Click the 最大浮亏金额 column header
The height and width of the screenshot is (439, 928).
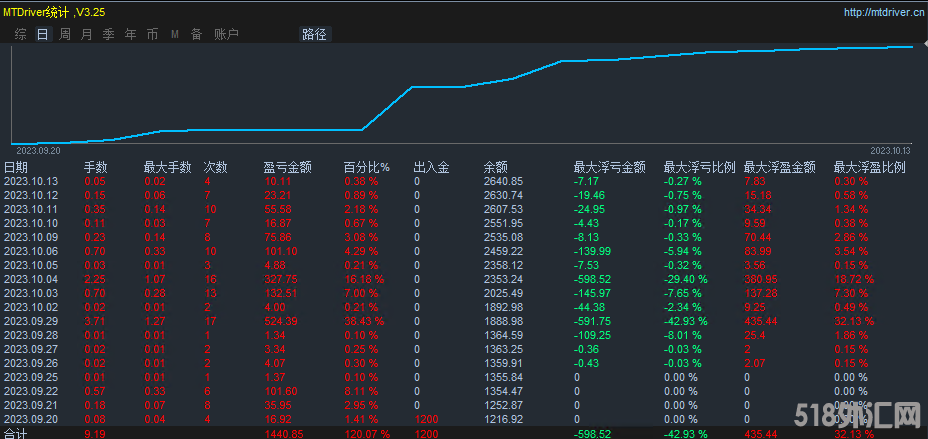[x=608, y=167]
